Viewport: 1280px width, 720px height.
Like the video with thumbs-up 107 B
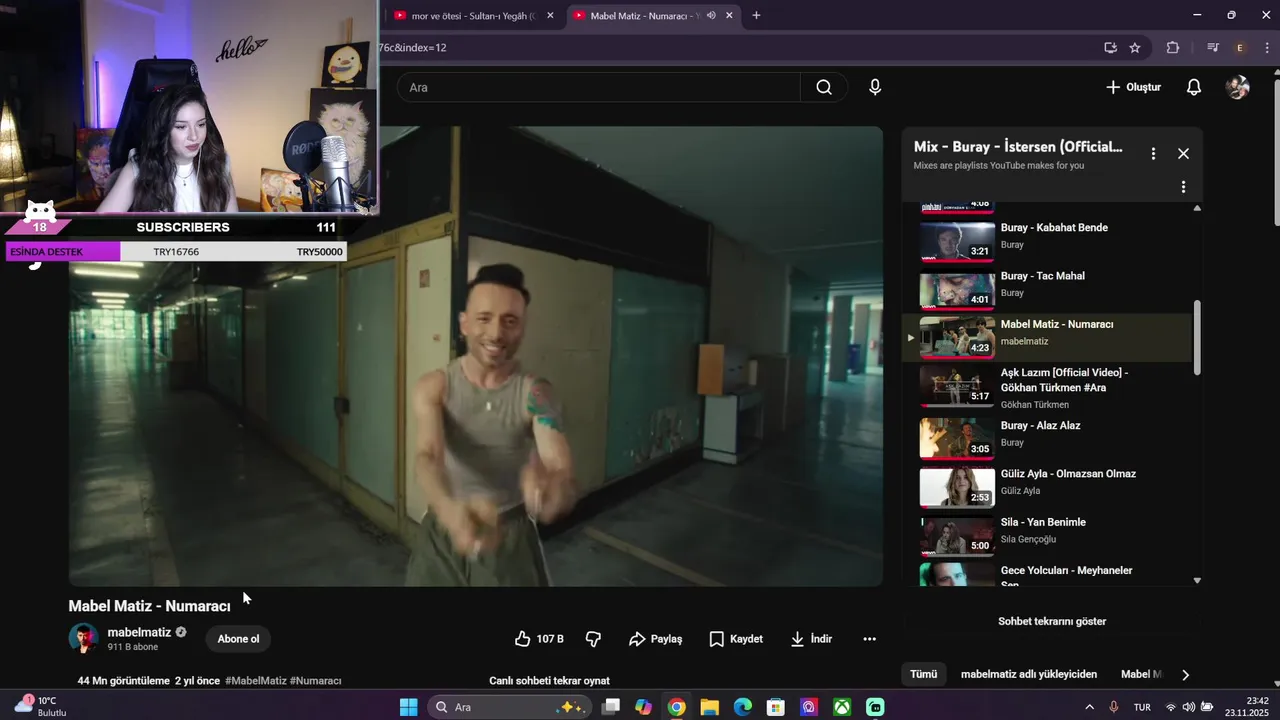[538, 639]
